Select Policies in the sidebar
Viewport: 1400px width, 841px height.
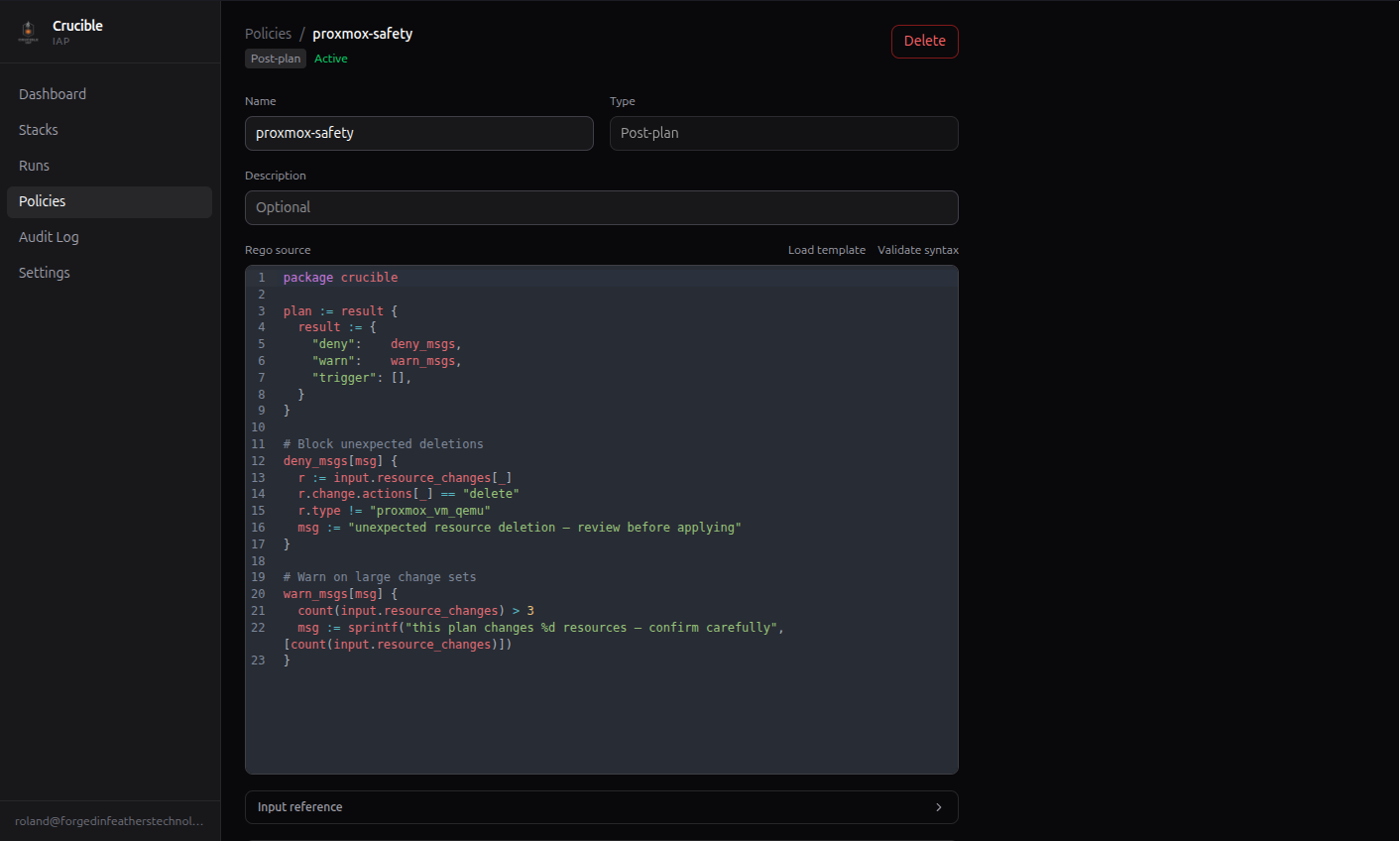[42, 201]
